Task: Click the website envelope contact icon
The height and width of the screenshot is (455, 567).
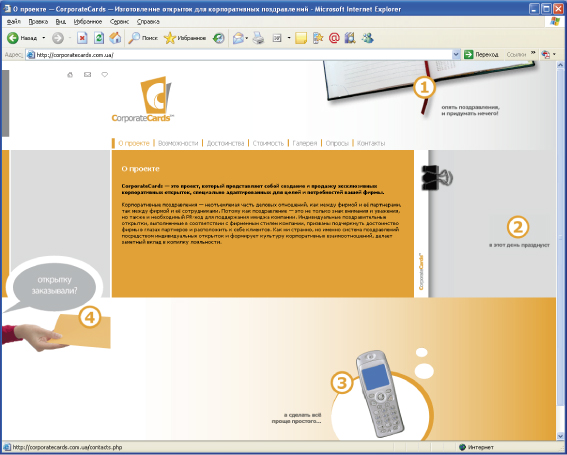Action: click(88, 75)
